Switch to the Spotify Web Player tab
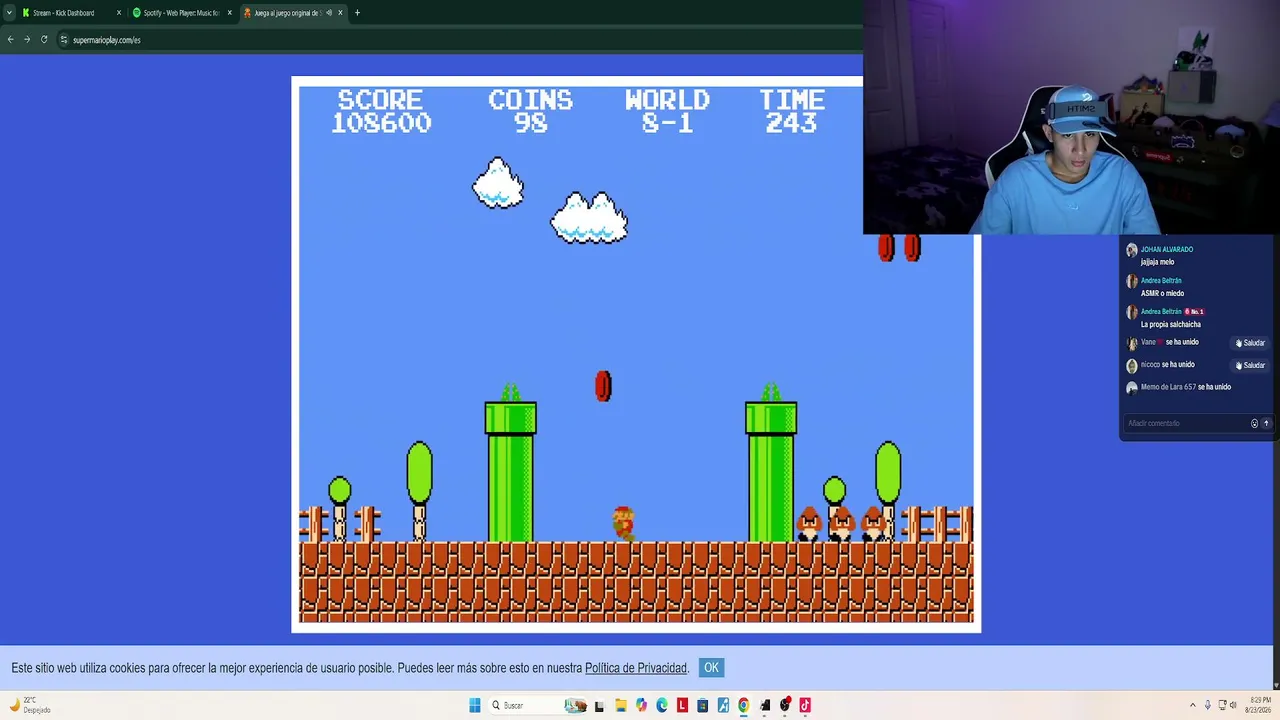Screen dimensions: 1280x720 (182, 13)
